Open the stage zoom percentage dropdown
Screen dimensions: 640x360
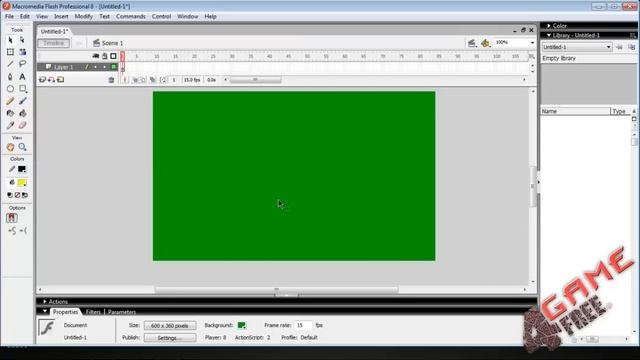point(532,43)
